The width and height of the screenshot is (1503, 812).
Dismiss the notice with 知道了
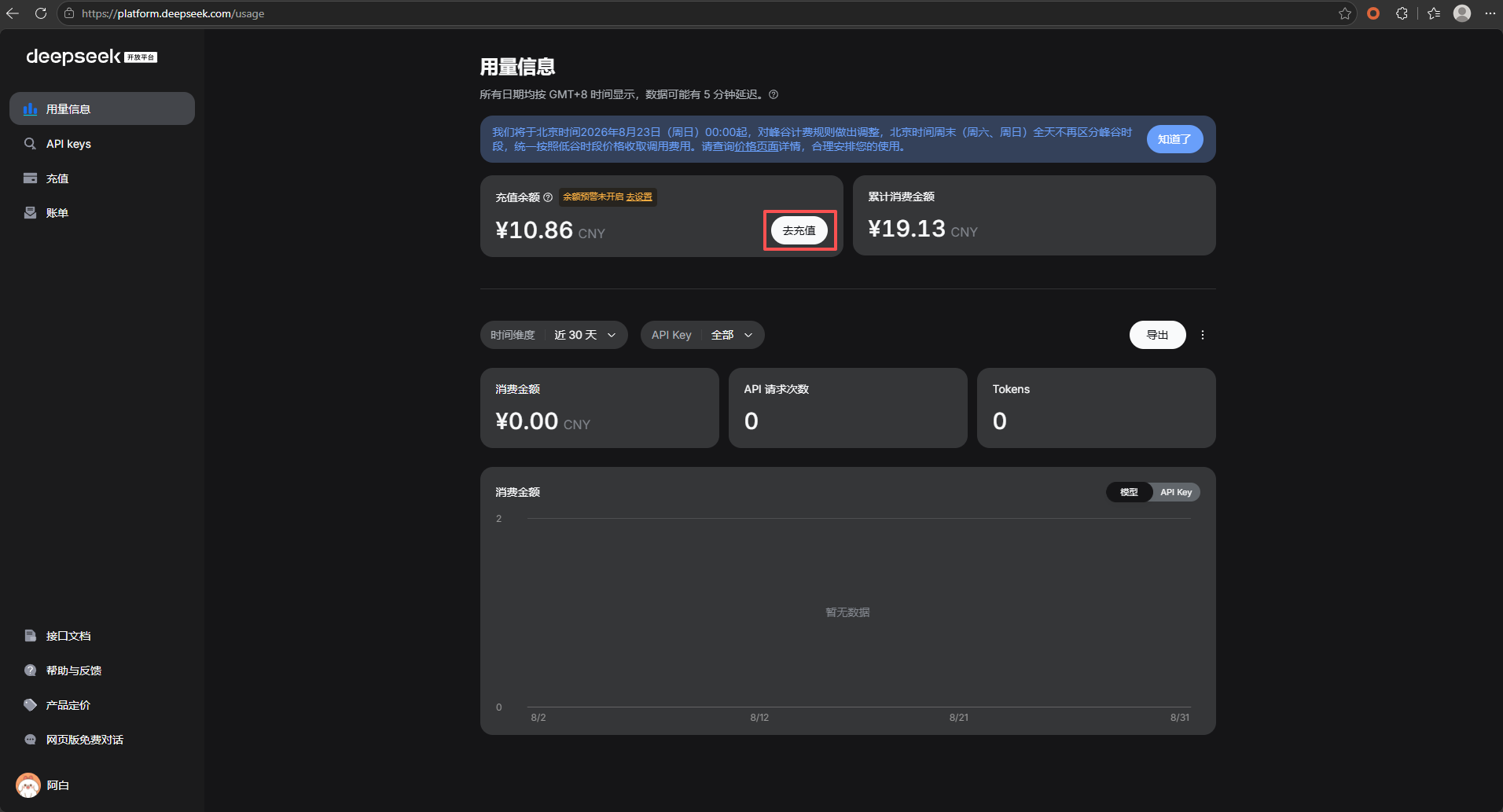(x=1174, y=139)
